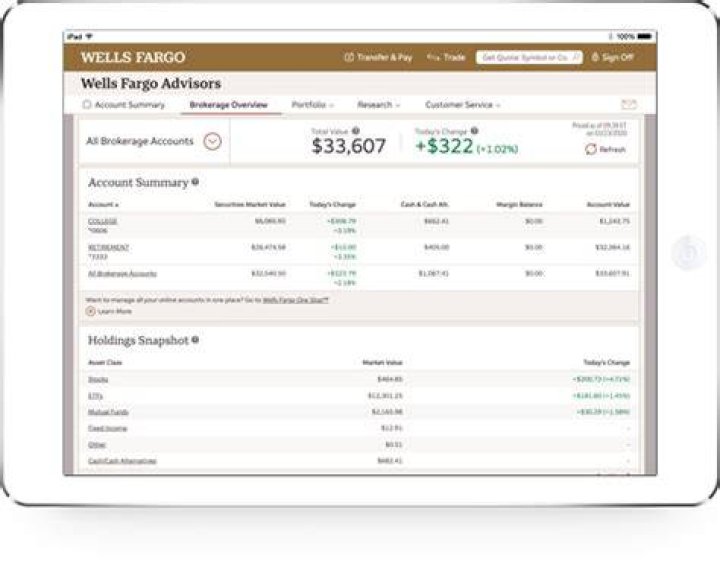Screen dimensions: 720x561
Task: Click the battery icon in status bar
Action: tap(644, 36)
